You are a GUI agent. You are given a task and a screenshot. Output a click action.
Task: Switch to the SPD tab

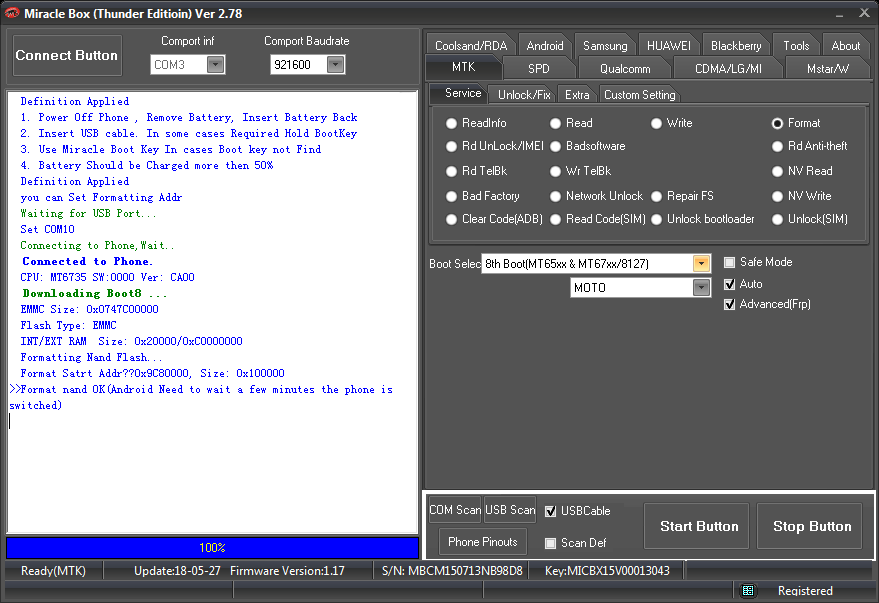[539, 68]
